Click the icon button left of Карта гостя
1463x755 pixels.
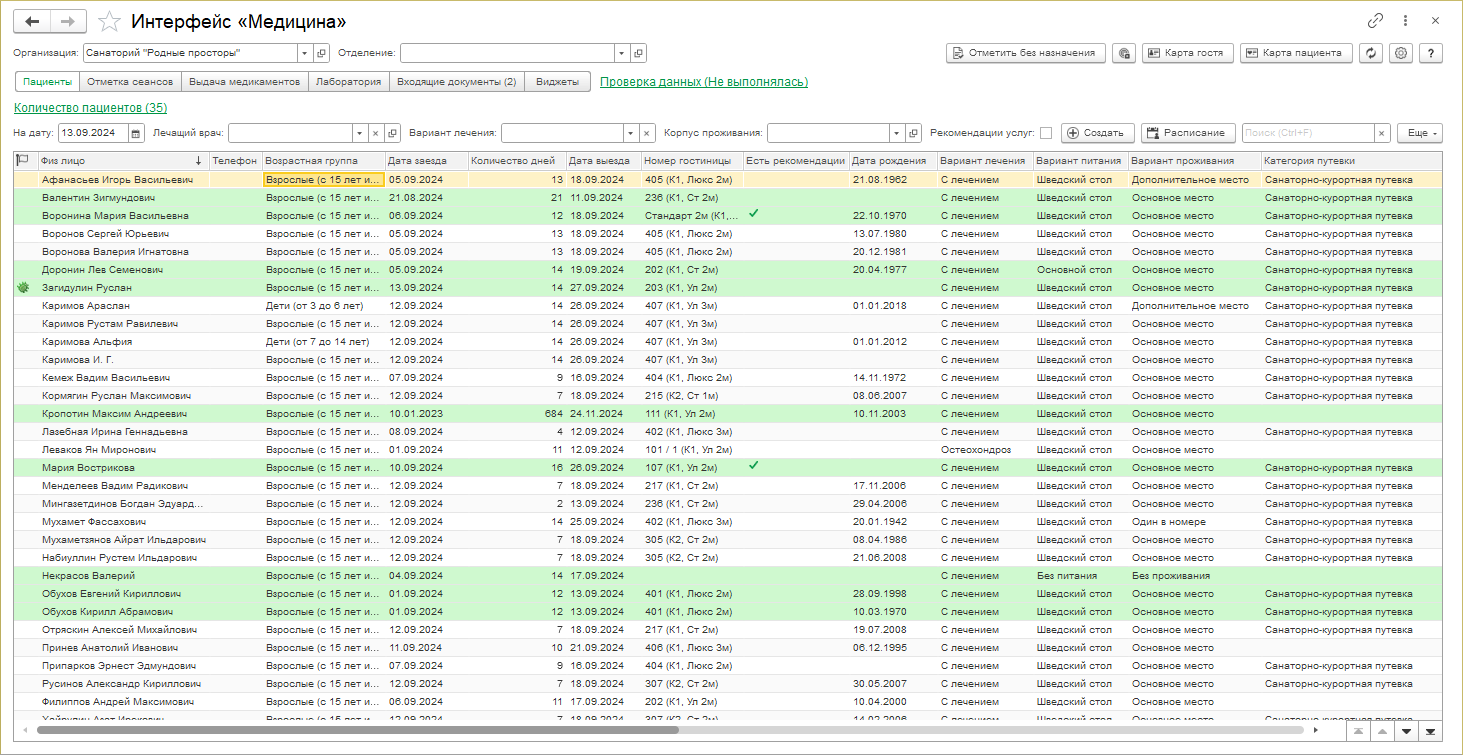coord(1124,53)
